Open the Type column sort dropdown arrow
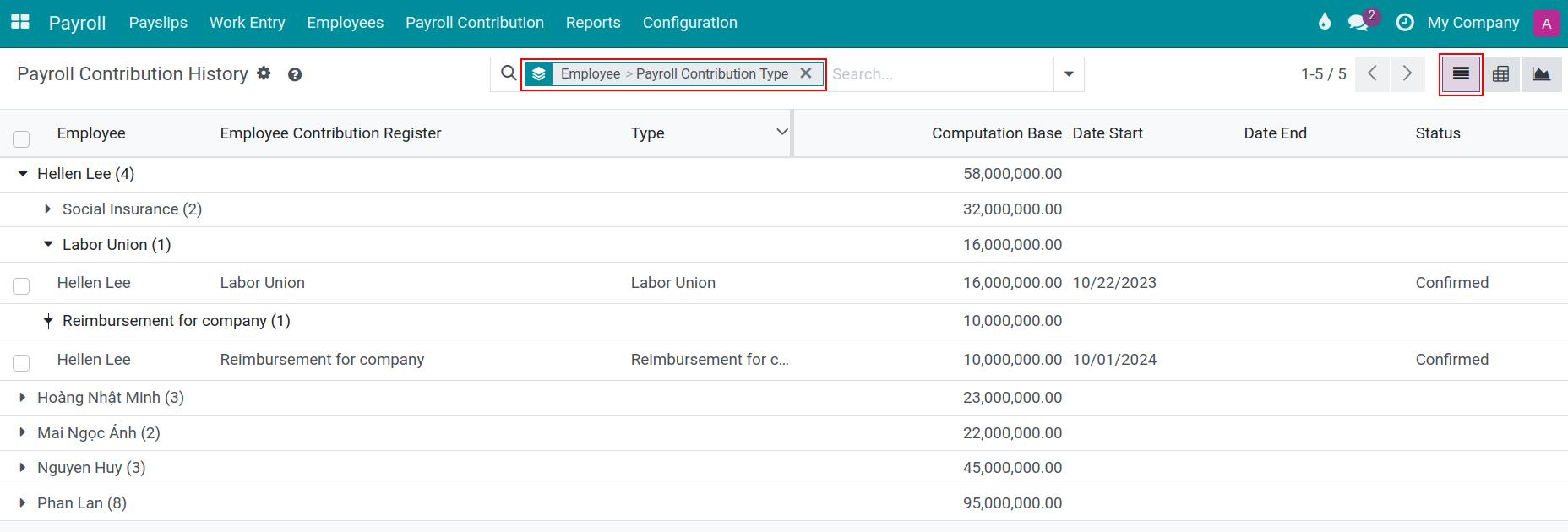Viewport: 1568px width, 532px height. tap(781, 132)
